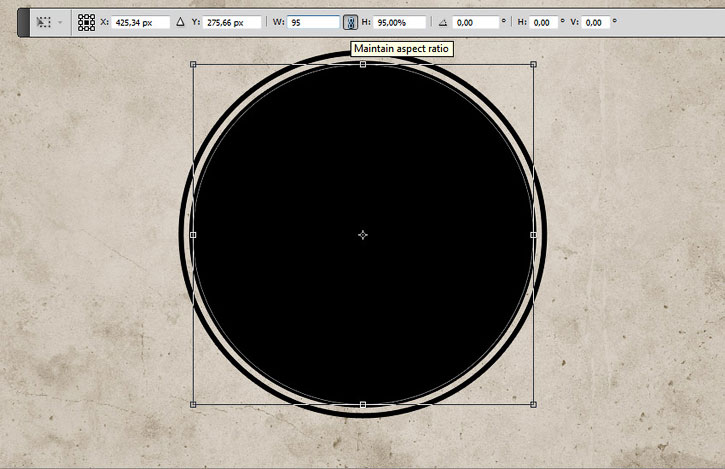Screen dimensions: 725x469
Task: Set the reference point location grid
Action: (86, 22)
